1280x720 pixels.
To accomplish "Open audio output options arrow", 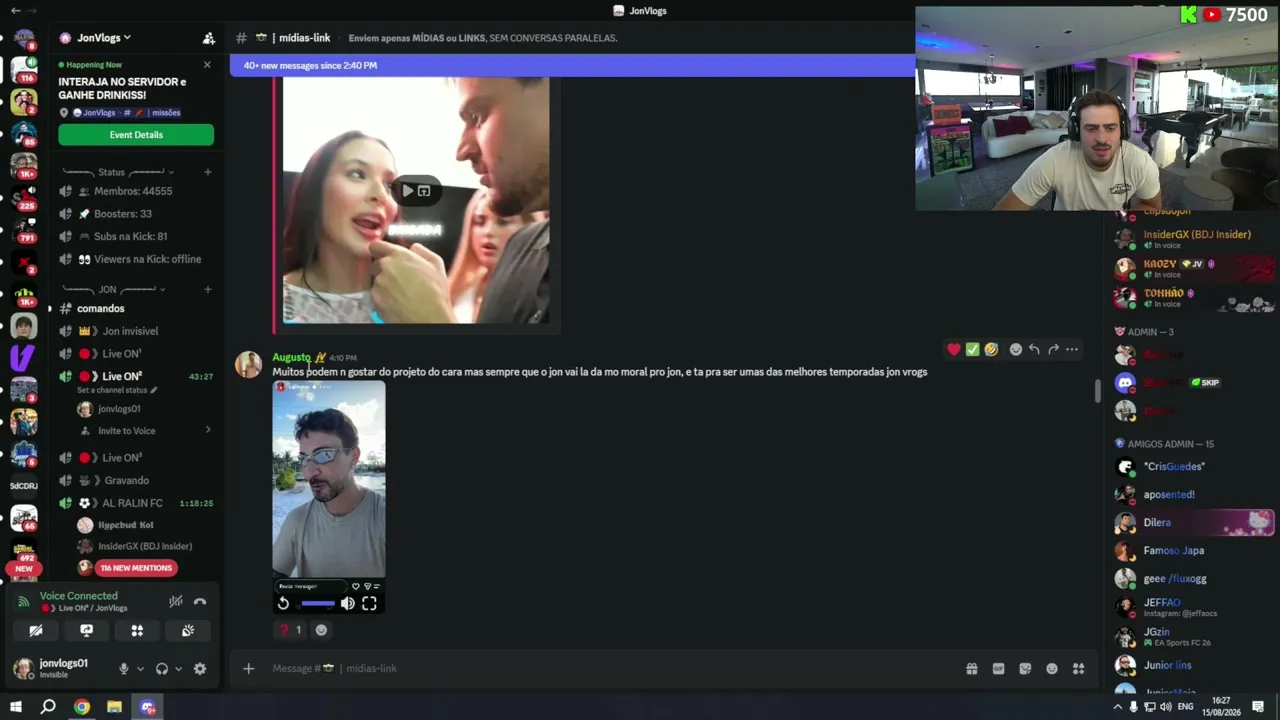I will (x=178, y=669).
